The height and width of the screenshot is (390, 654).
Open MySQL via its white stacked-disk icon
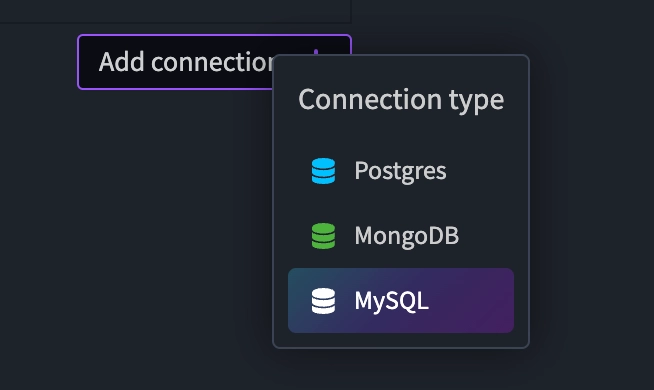coord(323,301)
